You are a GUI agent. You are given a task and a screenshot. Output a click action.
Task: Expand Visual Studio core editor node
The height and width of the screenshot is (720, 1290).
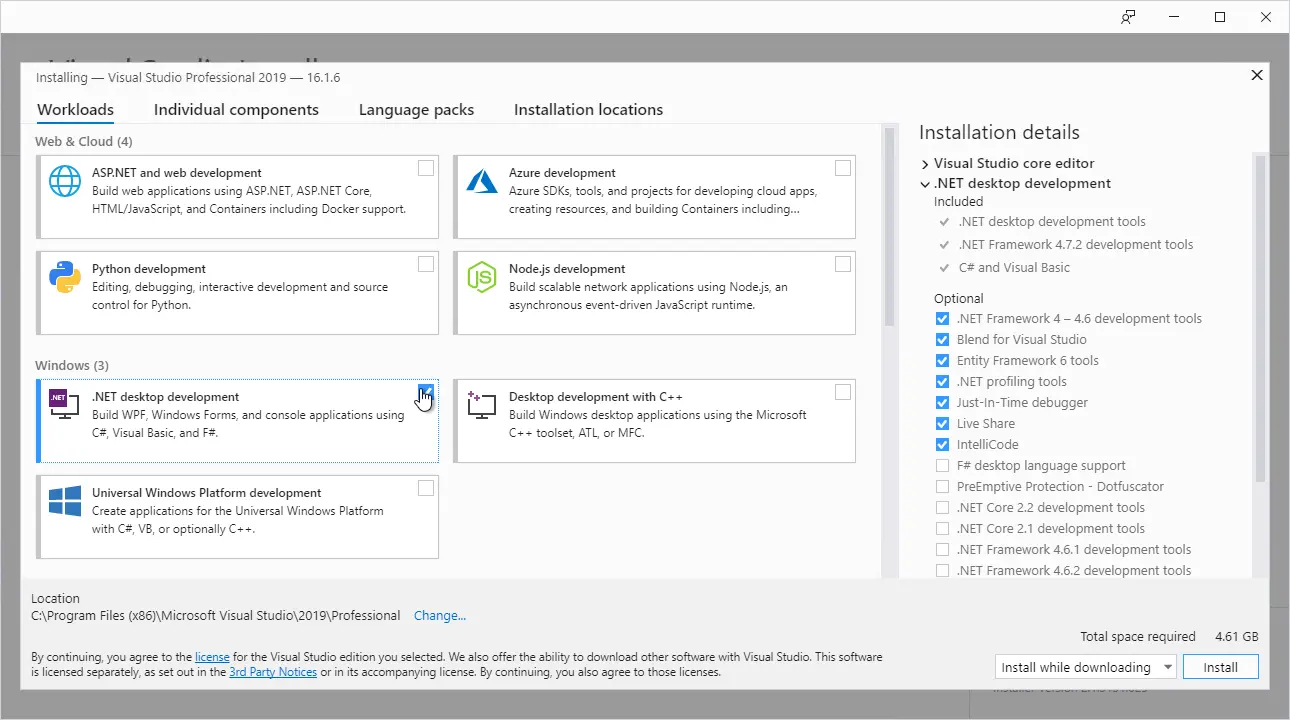point(925,164)
